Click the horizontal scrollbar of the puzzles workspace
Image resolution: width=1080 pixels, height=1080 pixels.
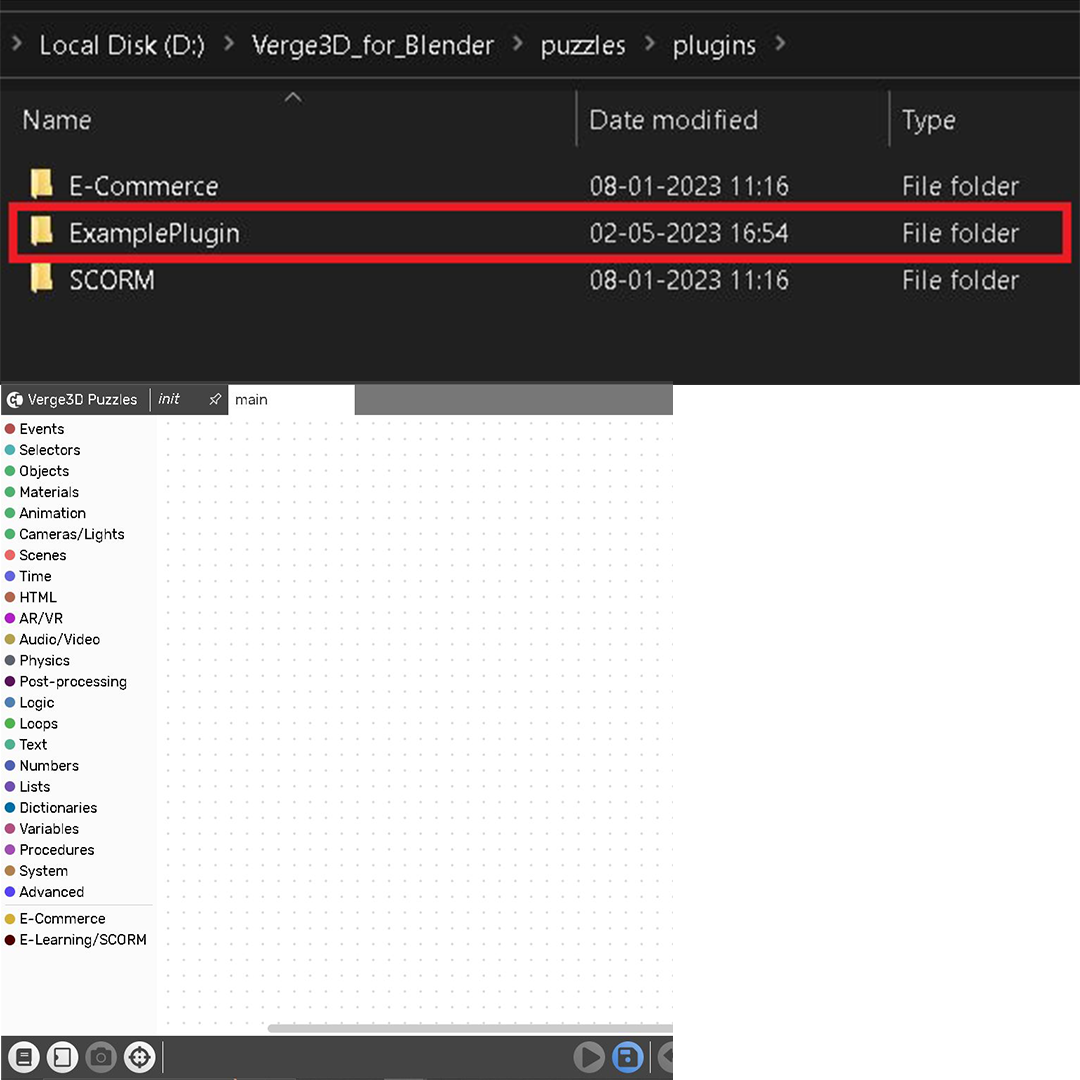470,1028
